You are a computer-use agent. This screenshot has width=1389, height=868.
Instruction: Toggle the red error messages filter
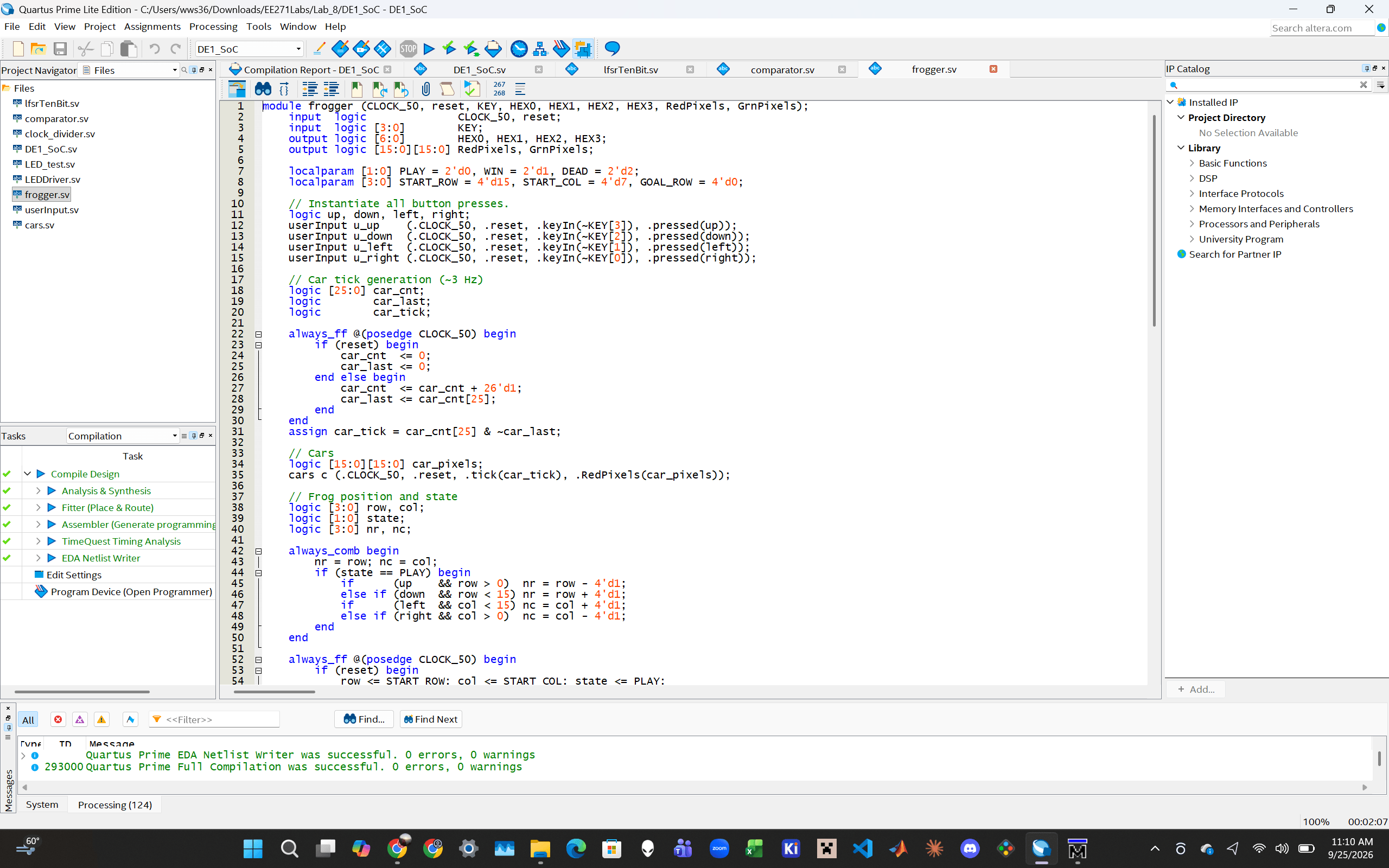click(58, 719)
